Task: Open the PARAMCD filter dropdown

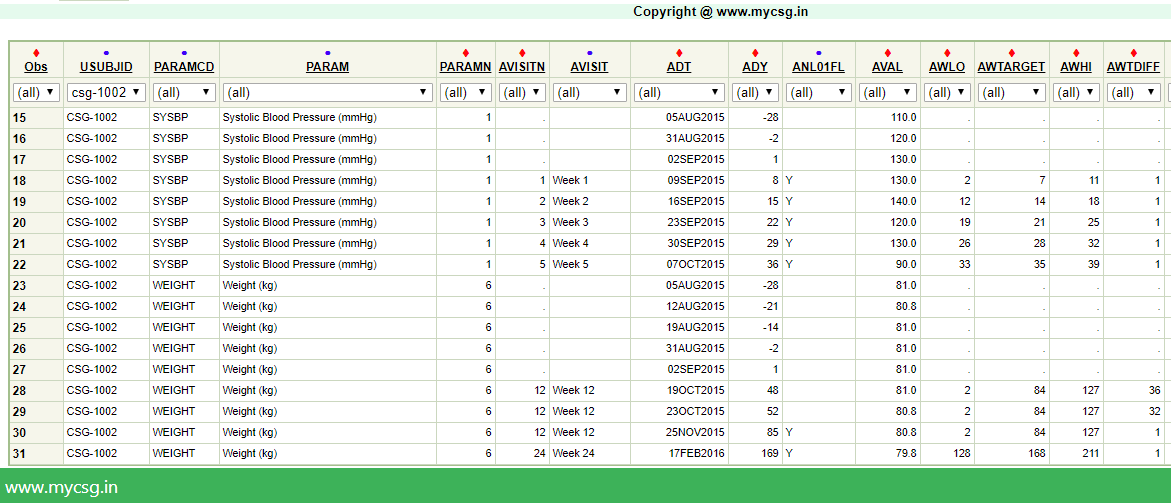Action: 184,93
